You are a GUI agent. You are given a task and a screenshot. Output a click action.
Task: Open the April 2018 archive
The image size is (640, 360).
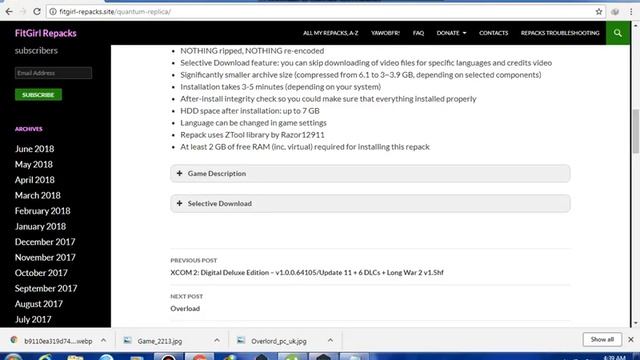[x=35, y=180]
